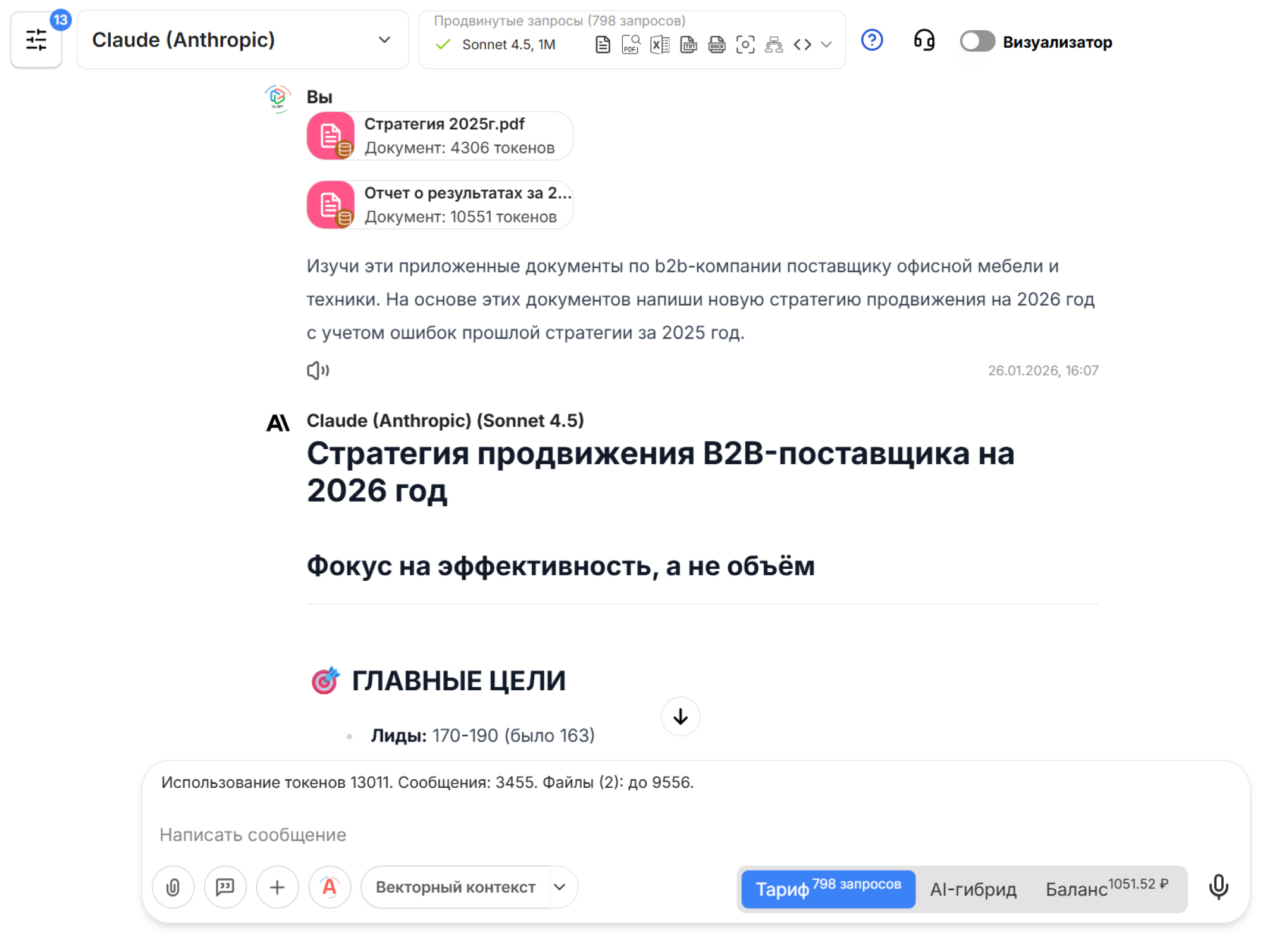Click the paperclip attachment icon
This screenshot has width=1273, height=952.
coord(173,887)
